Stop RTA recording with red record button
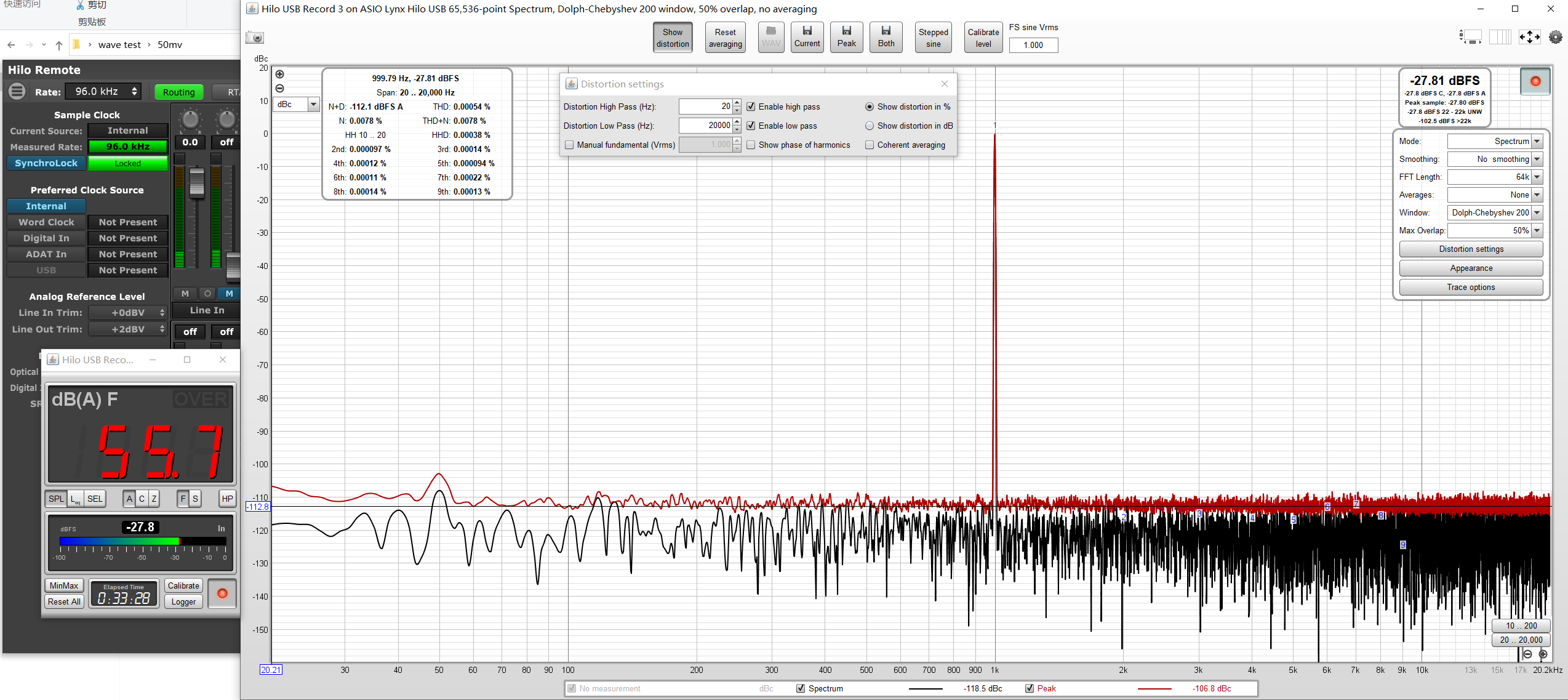 1535,81
